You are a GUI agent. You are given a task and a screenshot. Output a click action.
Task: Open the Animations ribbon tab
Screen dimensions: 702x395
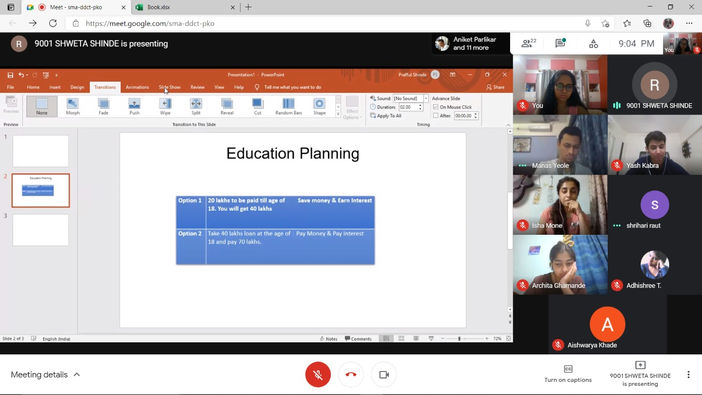(x=137, y=87)
